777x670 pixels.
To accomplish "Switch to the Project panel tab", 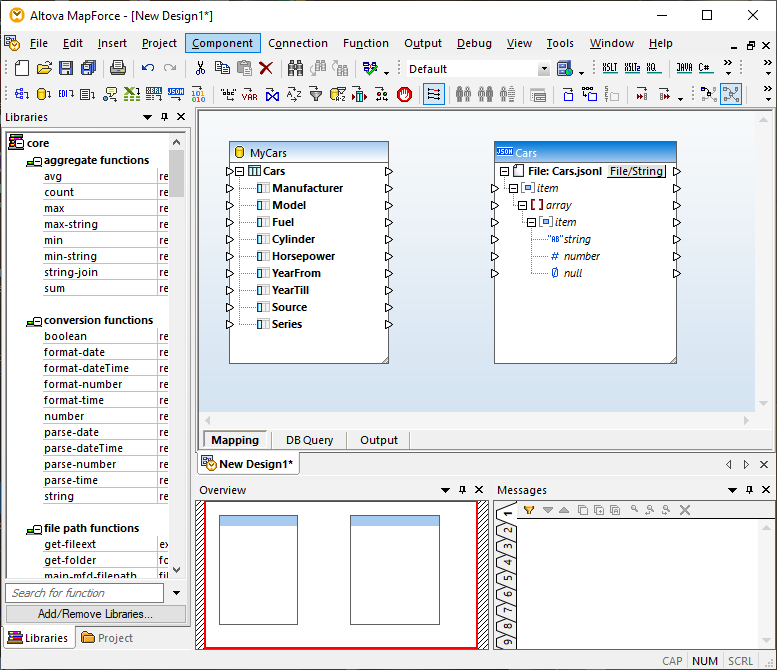I will (106, 638).
